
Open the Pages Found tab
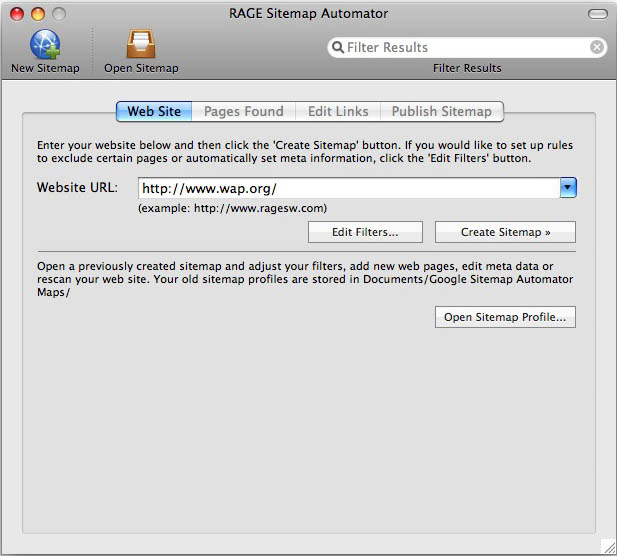(x=244, y=111)
